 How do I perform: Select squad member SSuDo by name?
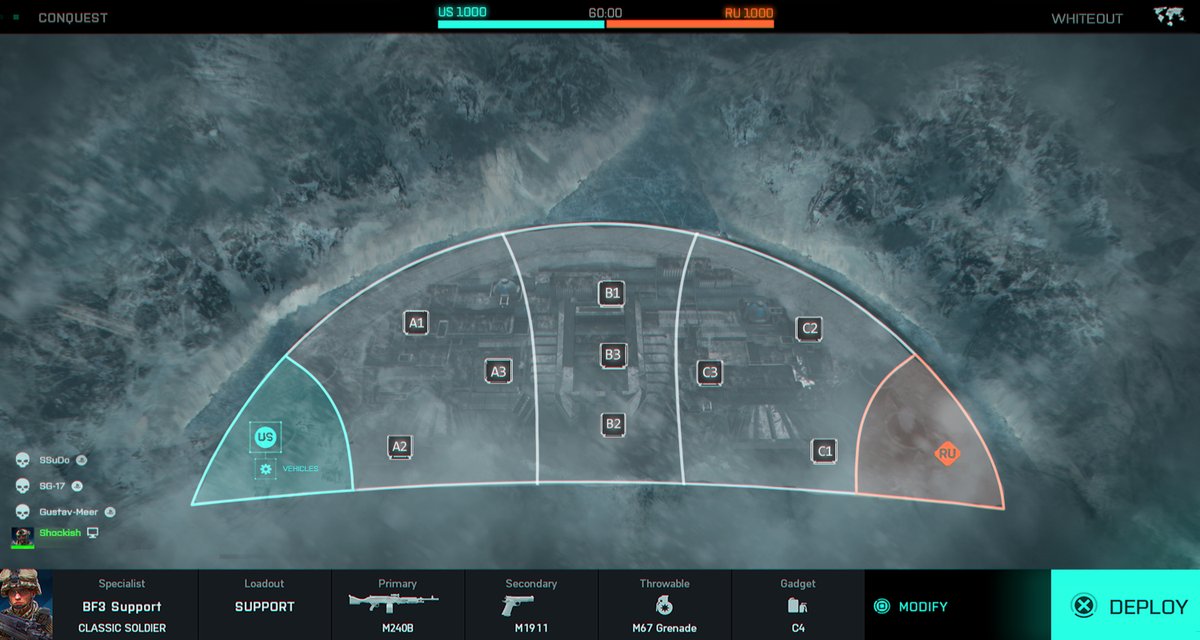[x=55, y=460]
